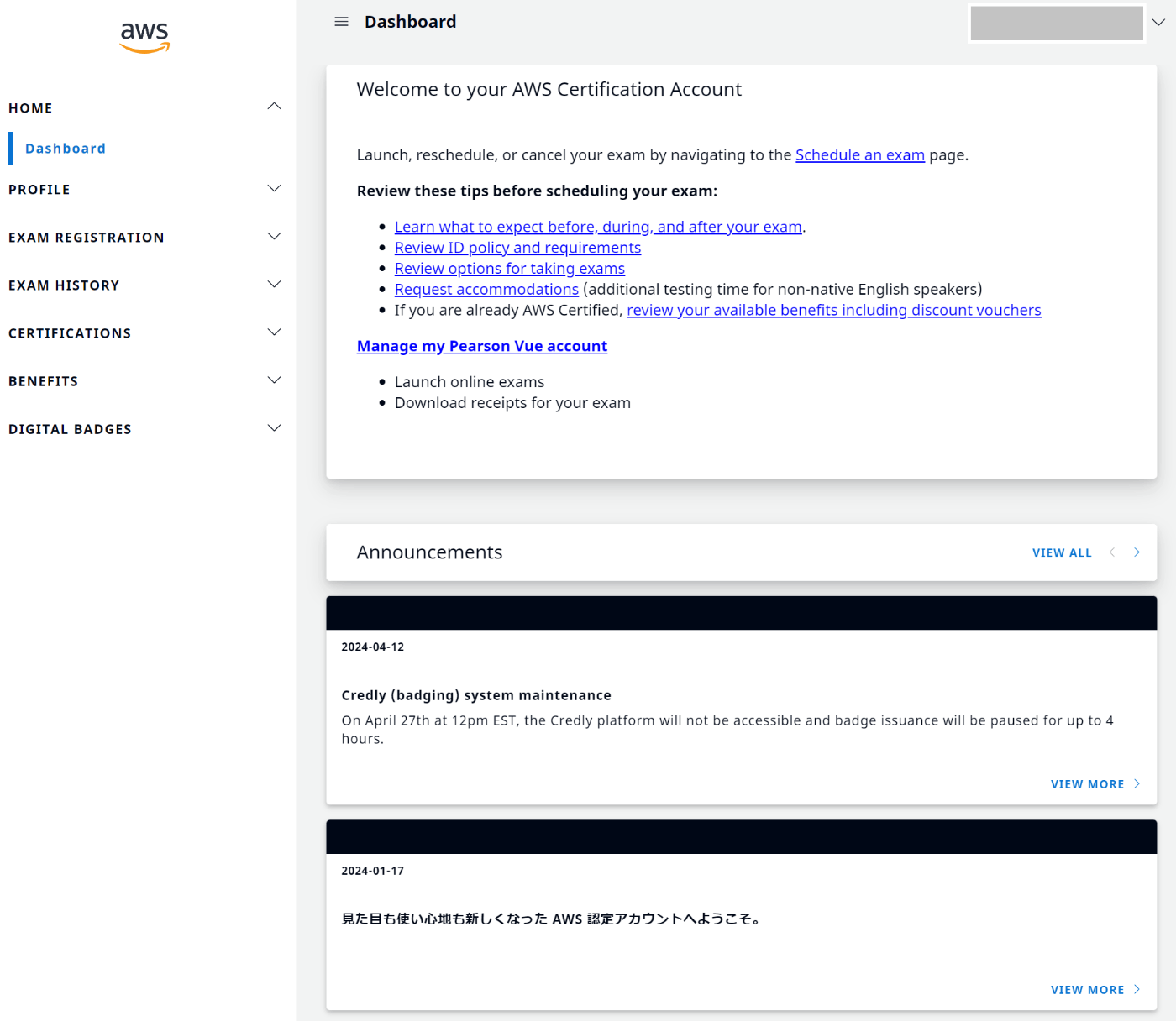This screenshot has height=1021, width=1176.
Task: Expand the PROFILE section chevron
Action: pos(274,188)
